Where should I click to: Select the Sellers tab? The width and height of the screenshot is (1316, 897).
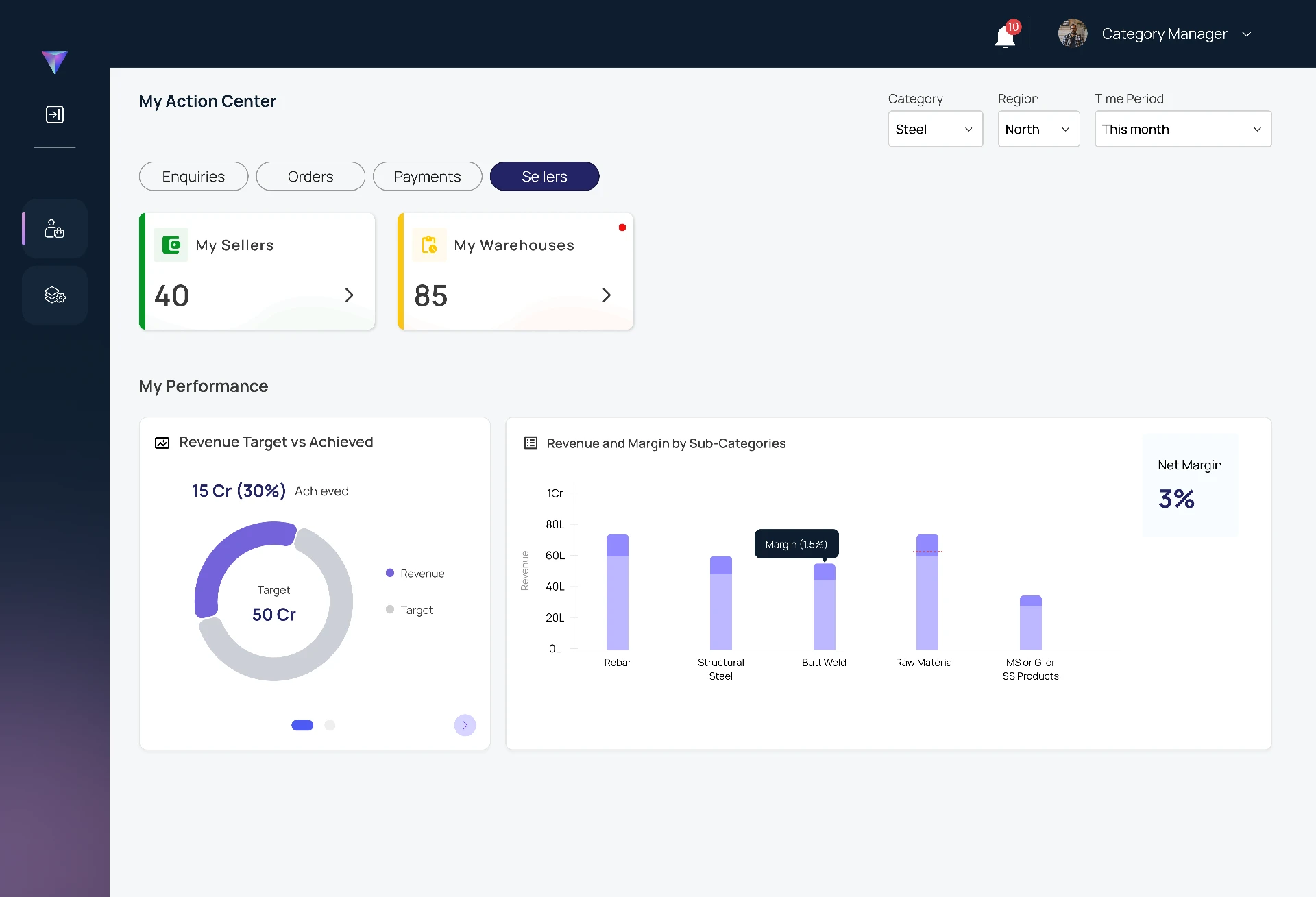tap(545, 176)
